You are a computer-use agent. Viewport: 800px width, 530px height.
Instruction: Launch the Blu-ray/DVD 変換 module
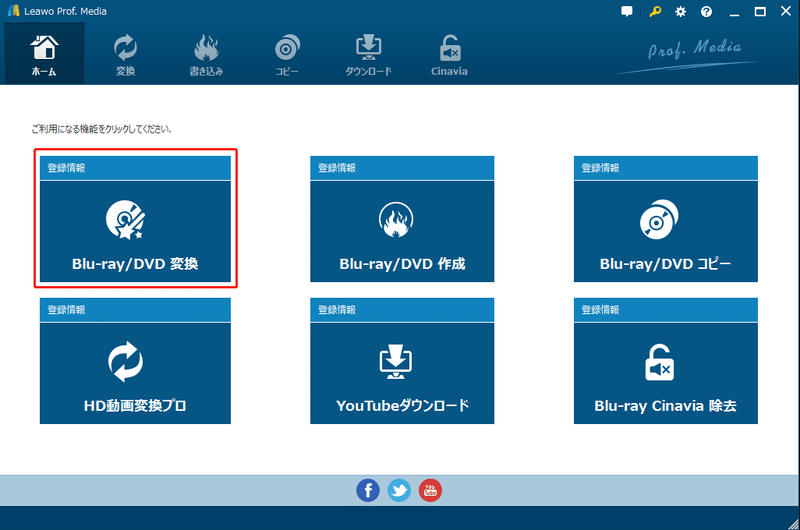coord(135,231)
